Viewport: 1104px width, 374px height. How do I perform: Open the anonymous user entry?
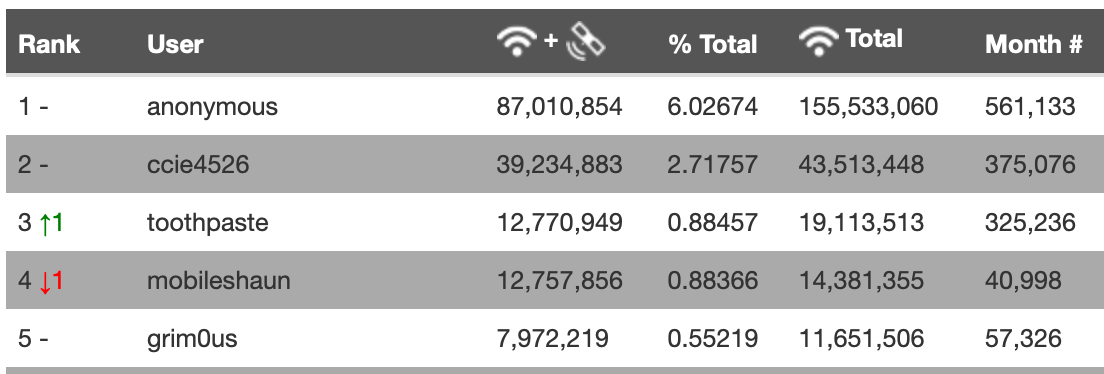coord(212,107)
